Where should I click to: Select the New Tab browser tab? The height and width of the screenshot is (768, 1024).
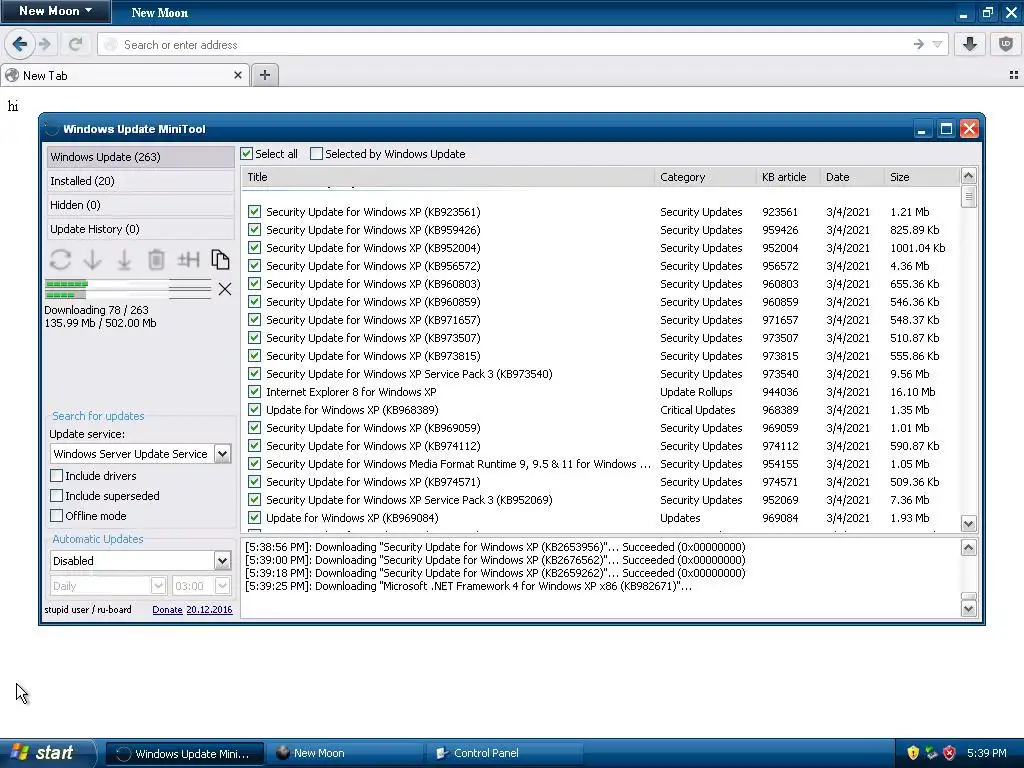point(124,75)
